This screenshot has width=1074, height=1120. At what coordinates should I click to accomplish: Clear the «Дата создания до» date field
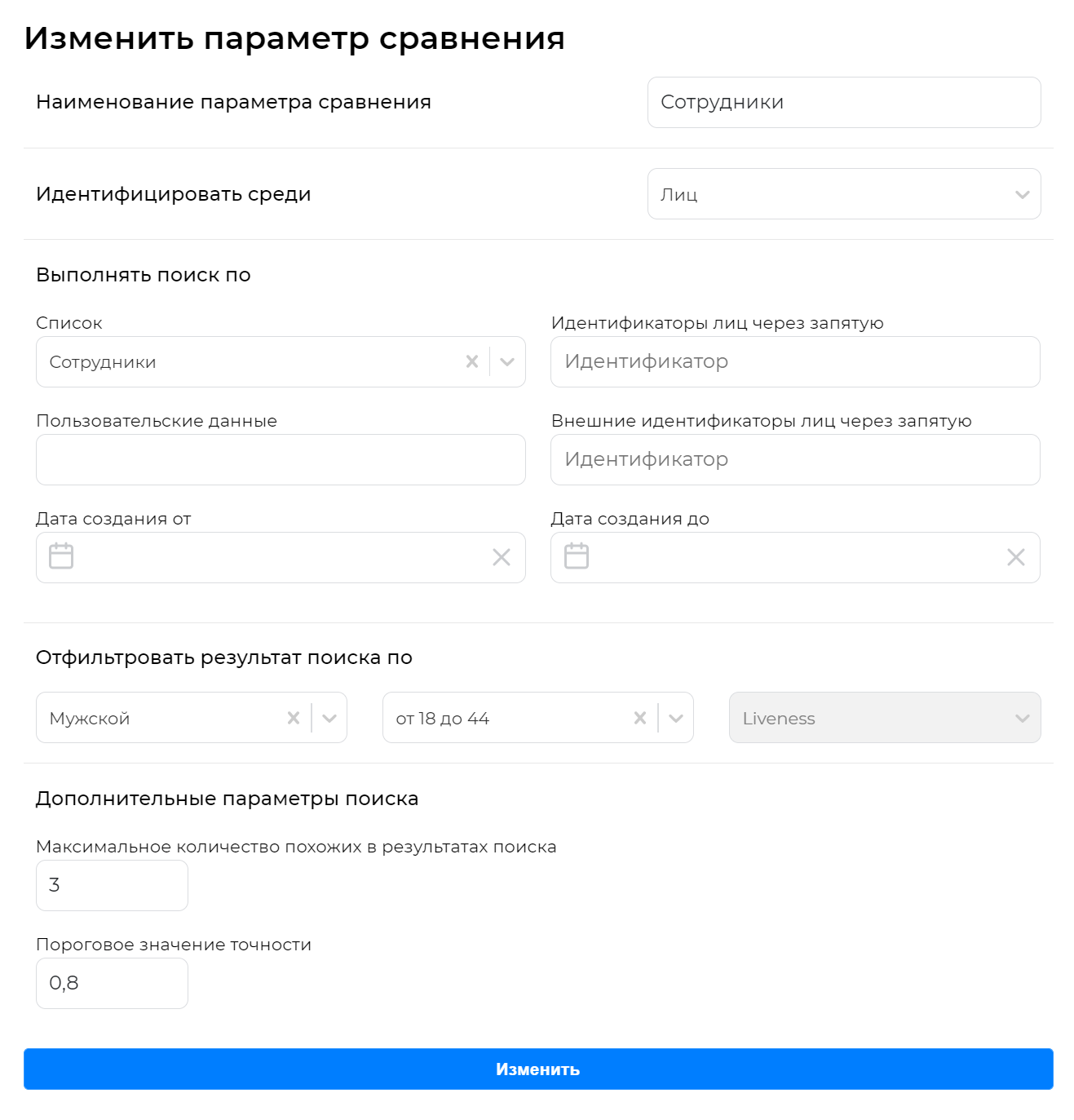tap(1016, 557)
